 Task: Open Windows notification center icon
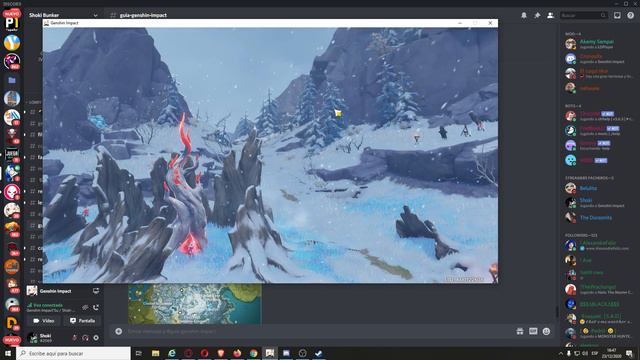[629, 353]
